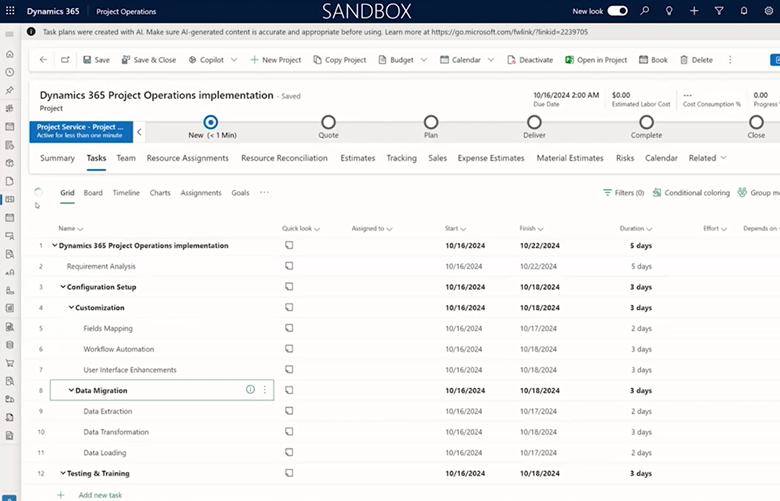This screenshot has width=780, height=501.
Task: Click the plus quick create icon in header
Action: tap(694, 11)
